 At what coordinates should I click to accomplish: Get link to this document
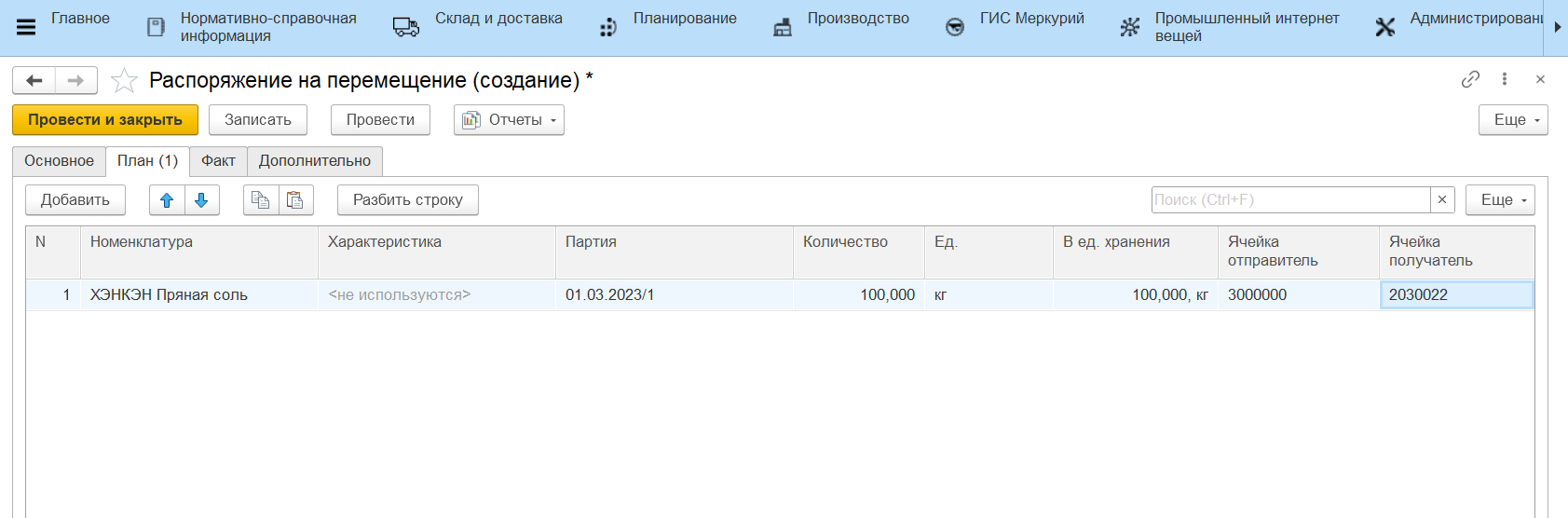(x=1470, y=80)
